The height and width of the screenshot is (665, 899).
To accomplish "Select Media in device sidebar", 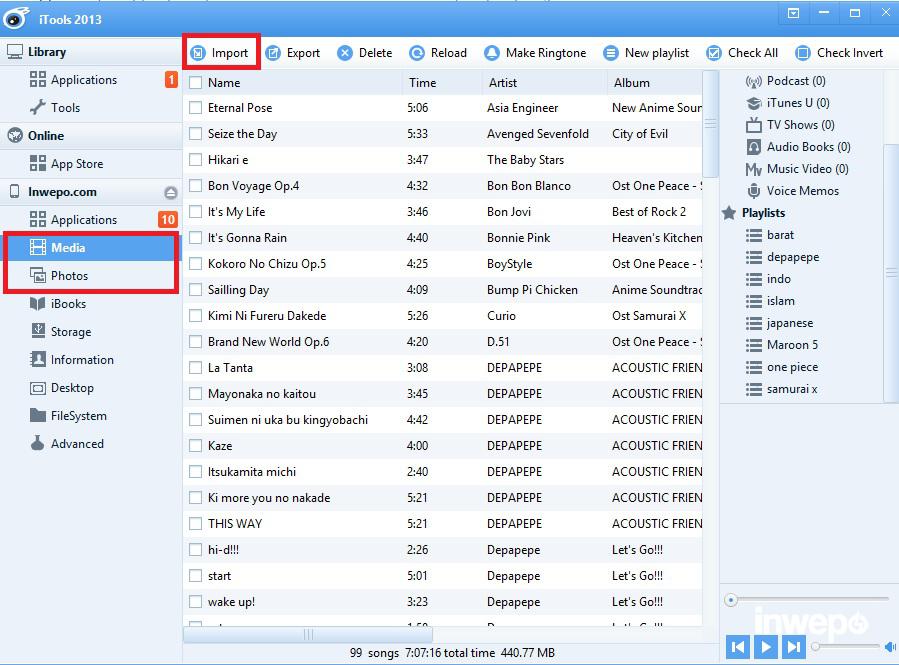I will [91, 248].
